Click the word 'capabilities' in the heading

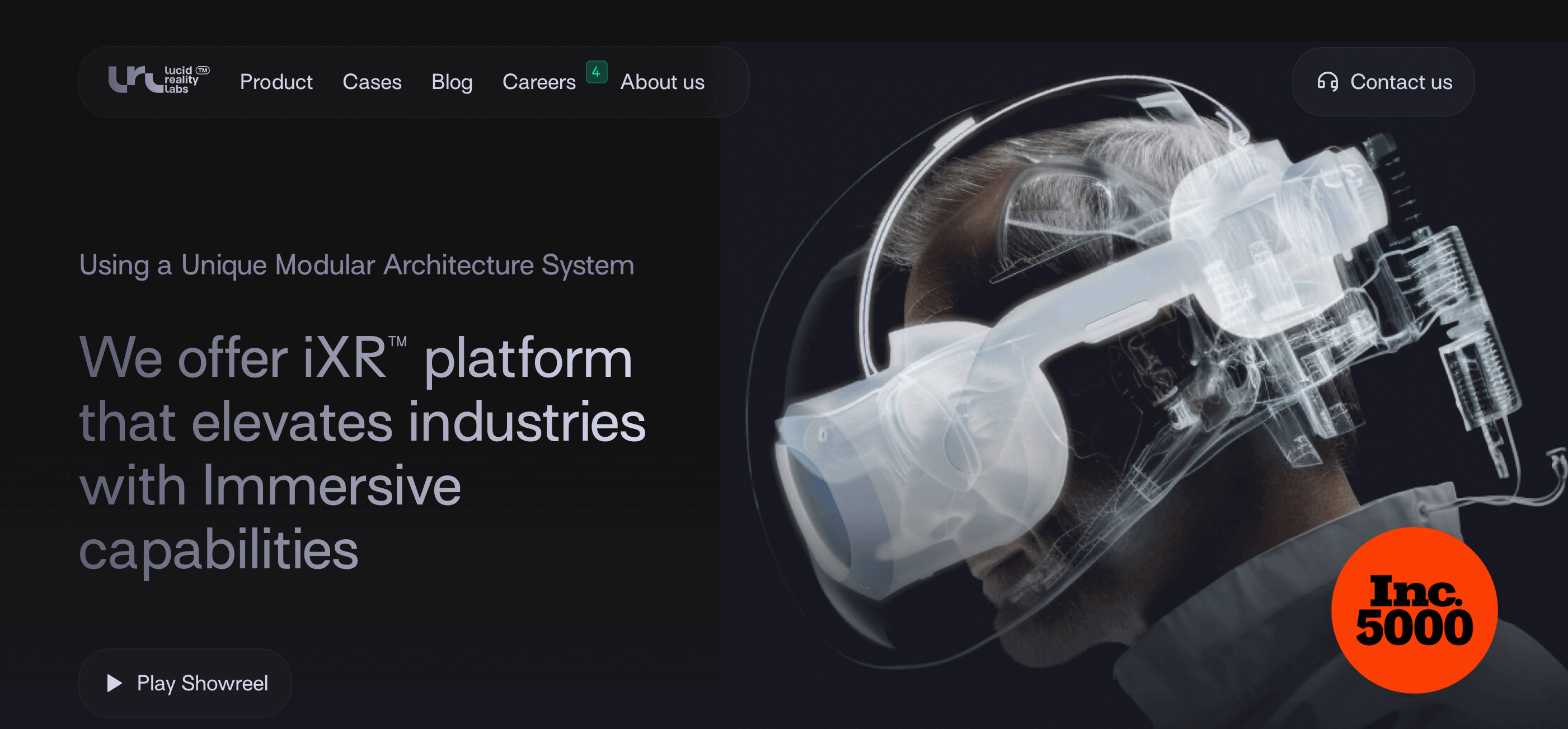pyautogui.click(x=218, y=549)
